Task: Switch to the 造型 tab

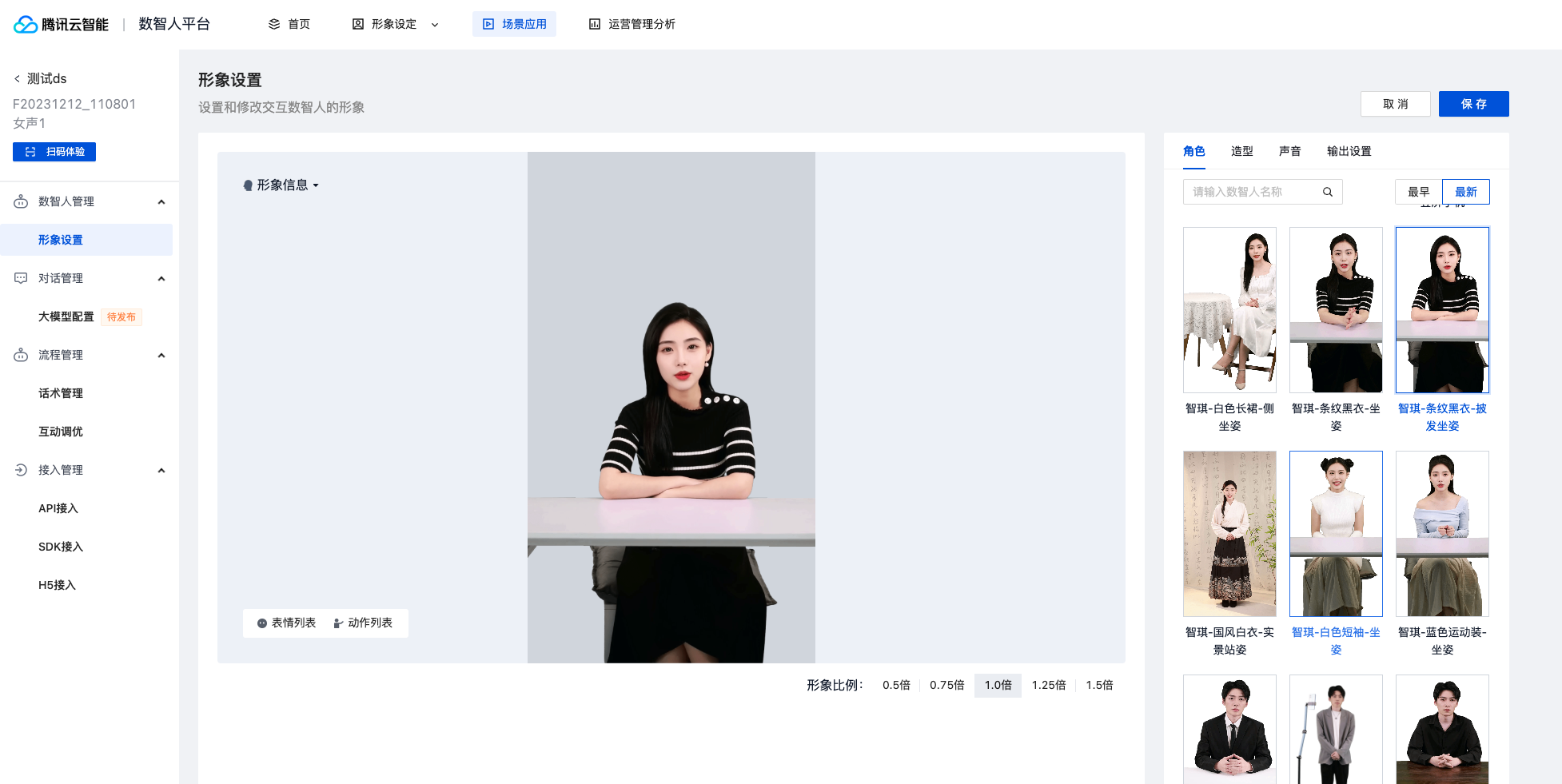Action: (x=1242, y=151)
